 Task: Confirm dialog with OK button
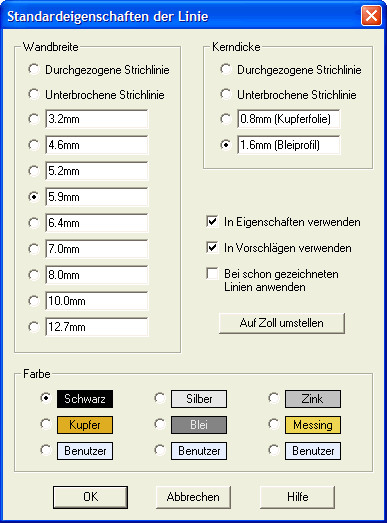[90, 497]
